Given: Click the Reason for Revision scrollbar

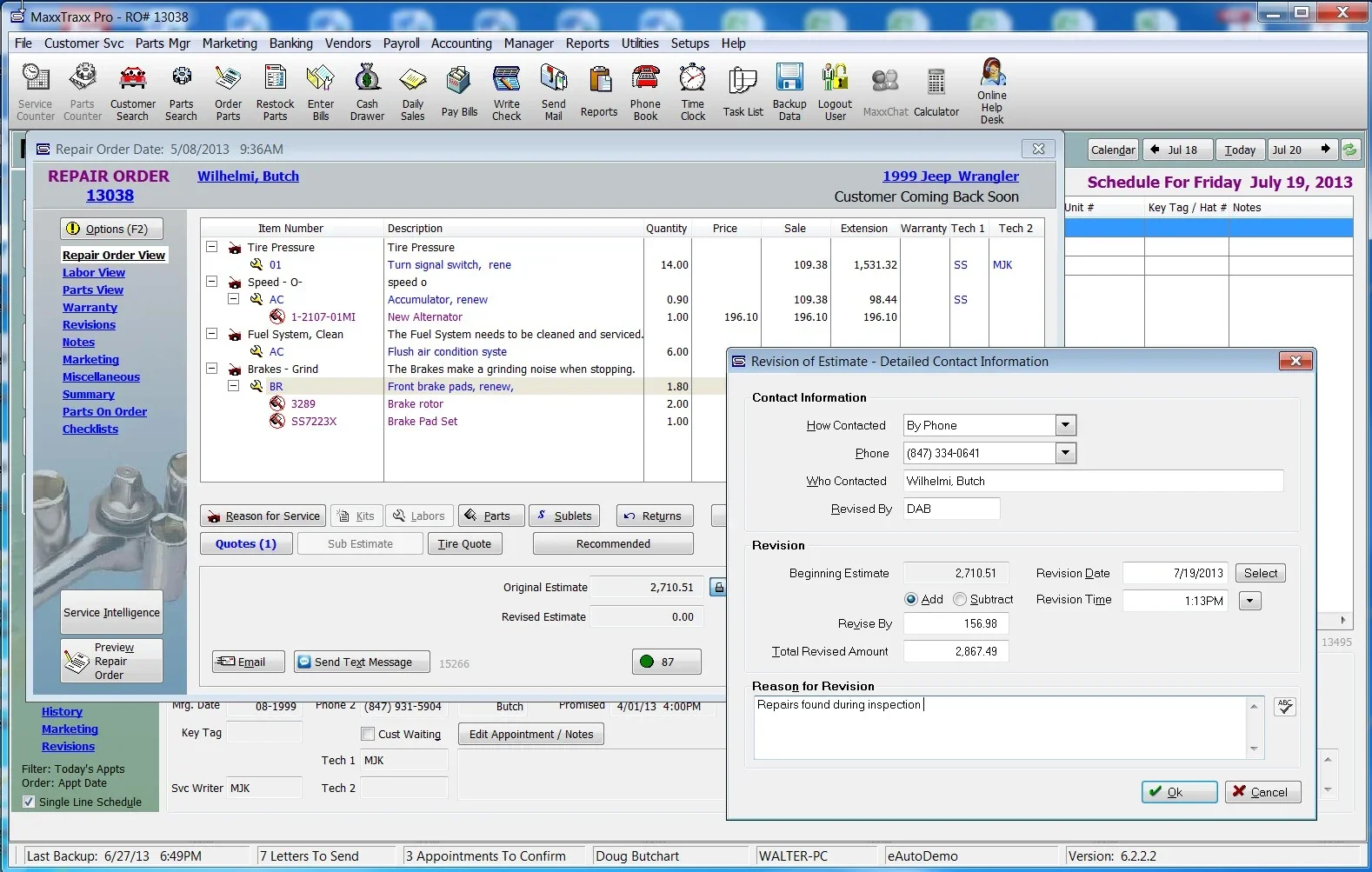Looking at the screenshot, I should tap(1254, 727).
